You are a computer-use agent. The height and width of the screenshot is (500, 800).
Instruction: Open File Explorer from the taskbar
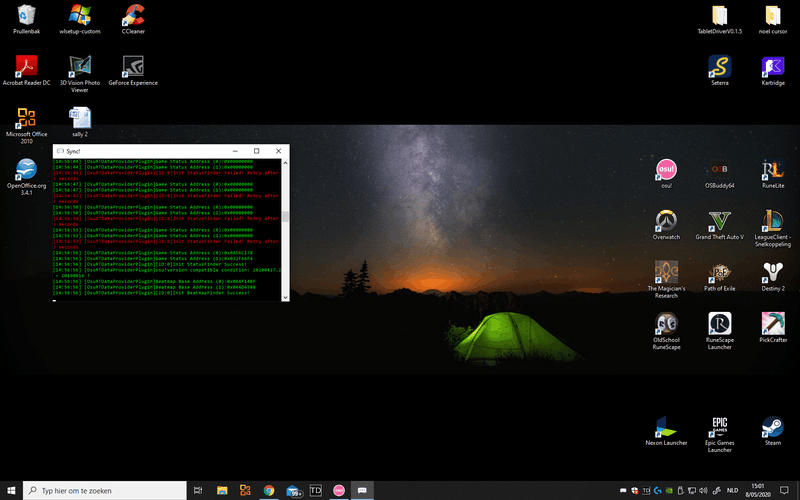coord(222,490)
